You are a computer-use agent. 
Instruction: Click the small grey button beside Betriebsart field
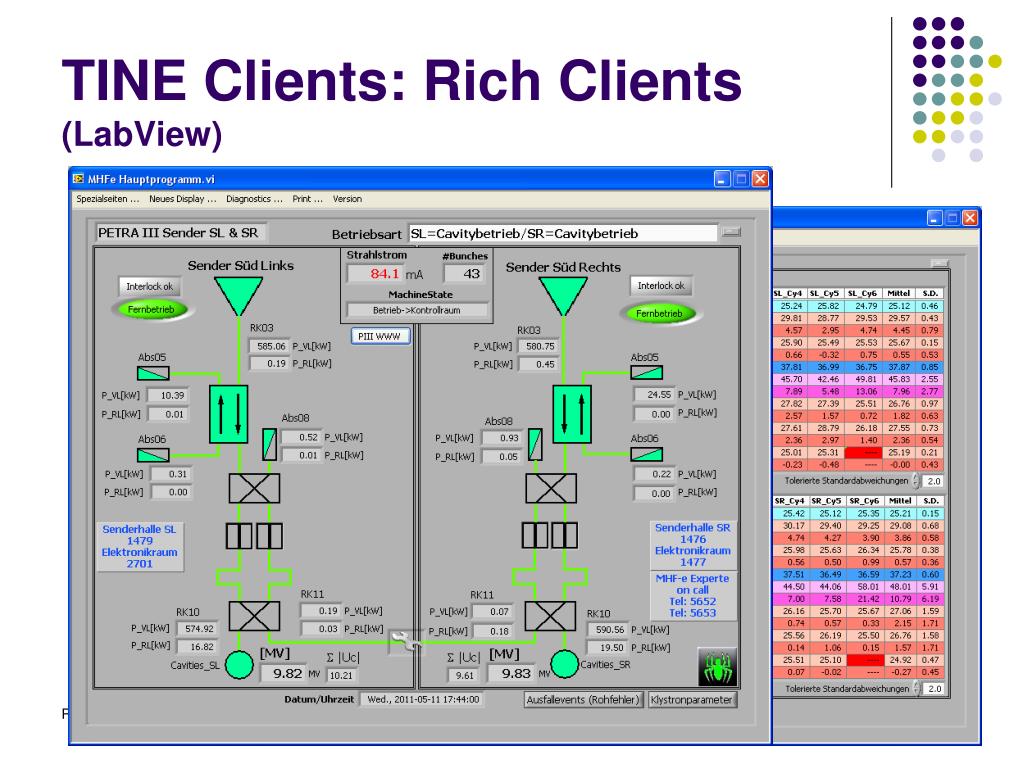pos(731,231)
